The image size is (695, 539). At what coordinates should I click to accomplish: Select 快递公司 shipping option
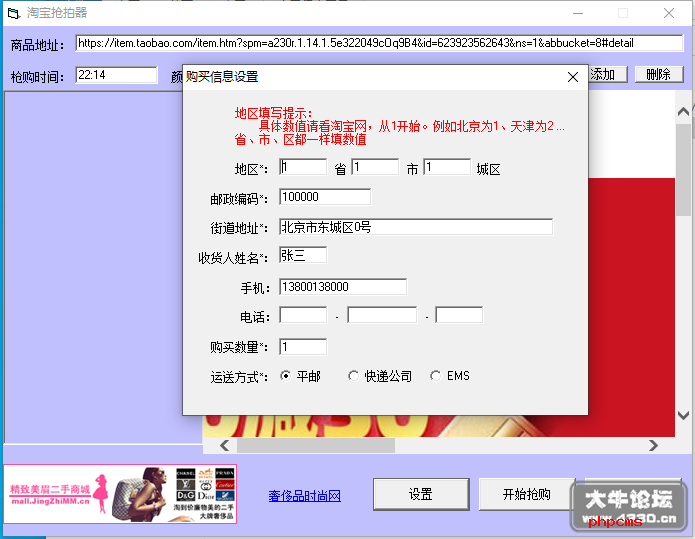tap(353, 376)
